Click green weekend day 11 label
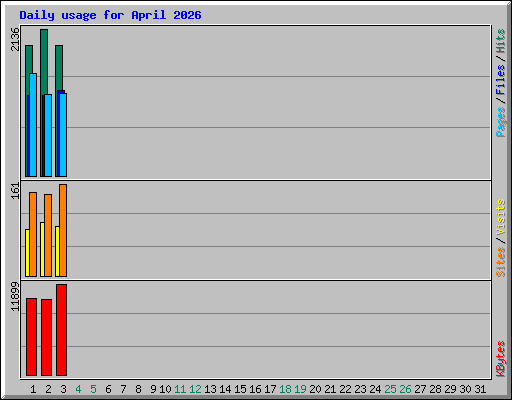 [x=180, y=389]
